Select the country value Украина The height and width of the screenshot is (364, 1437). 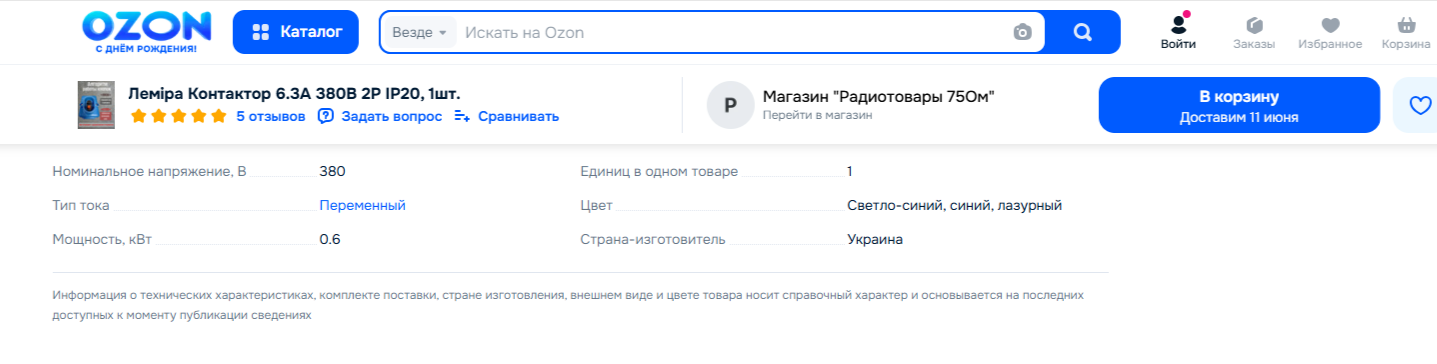tap(875, 239)
